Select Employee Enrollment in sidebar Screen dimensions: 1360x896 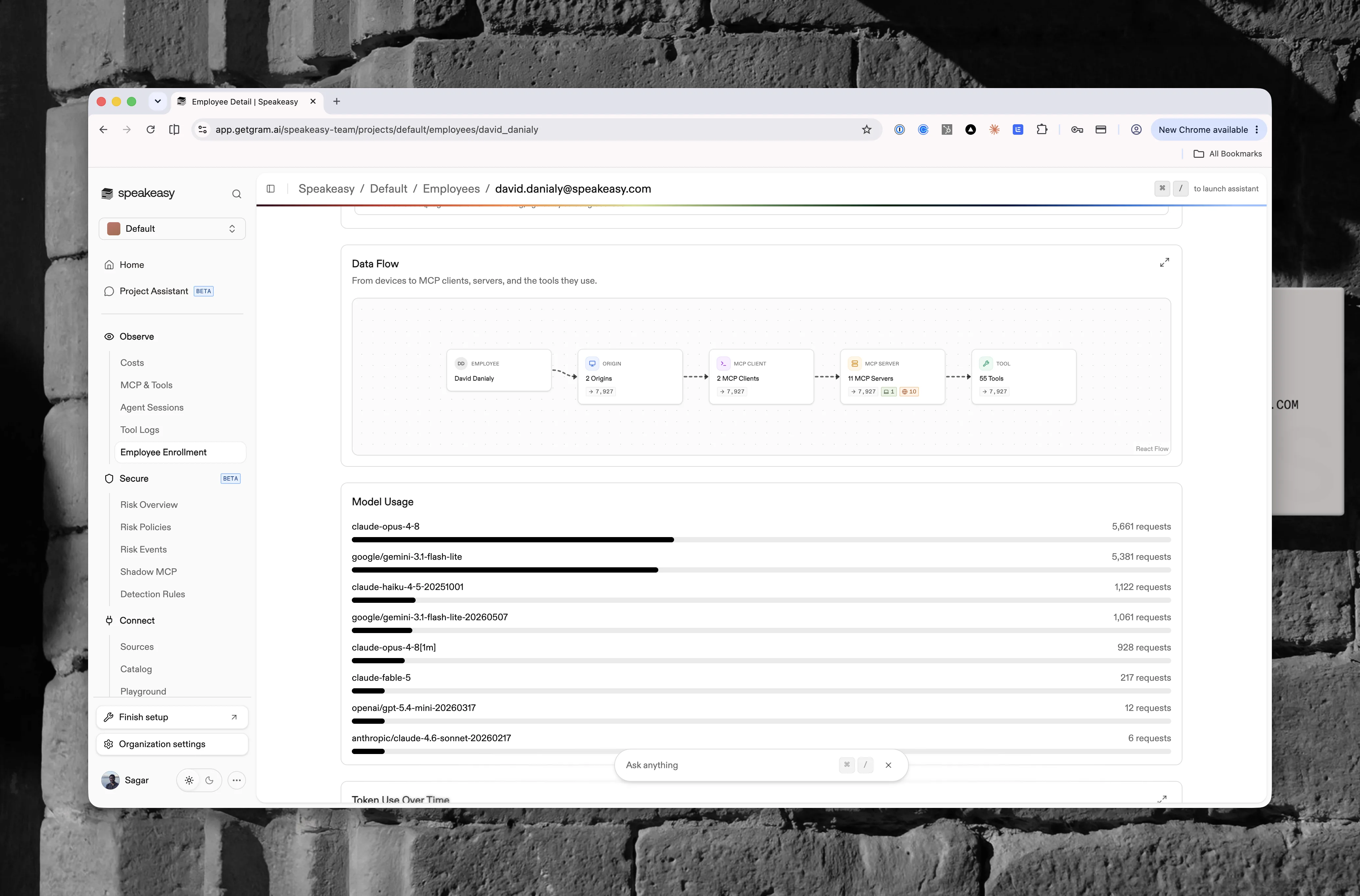[x=180, y=452]
